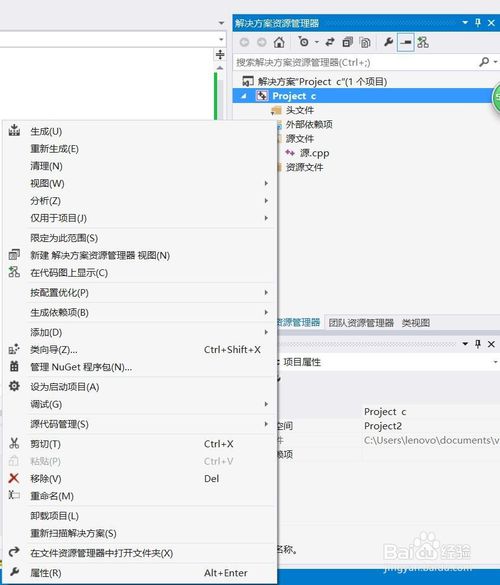Screen dimensions: 500x585
Task: Click the editor split window handle
Action: [220, 54]
